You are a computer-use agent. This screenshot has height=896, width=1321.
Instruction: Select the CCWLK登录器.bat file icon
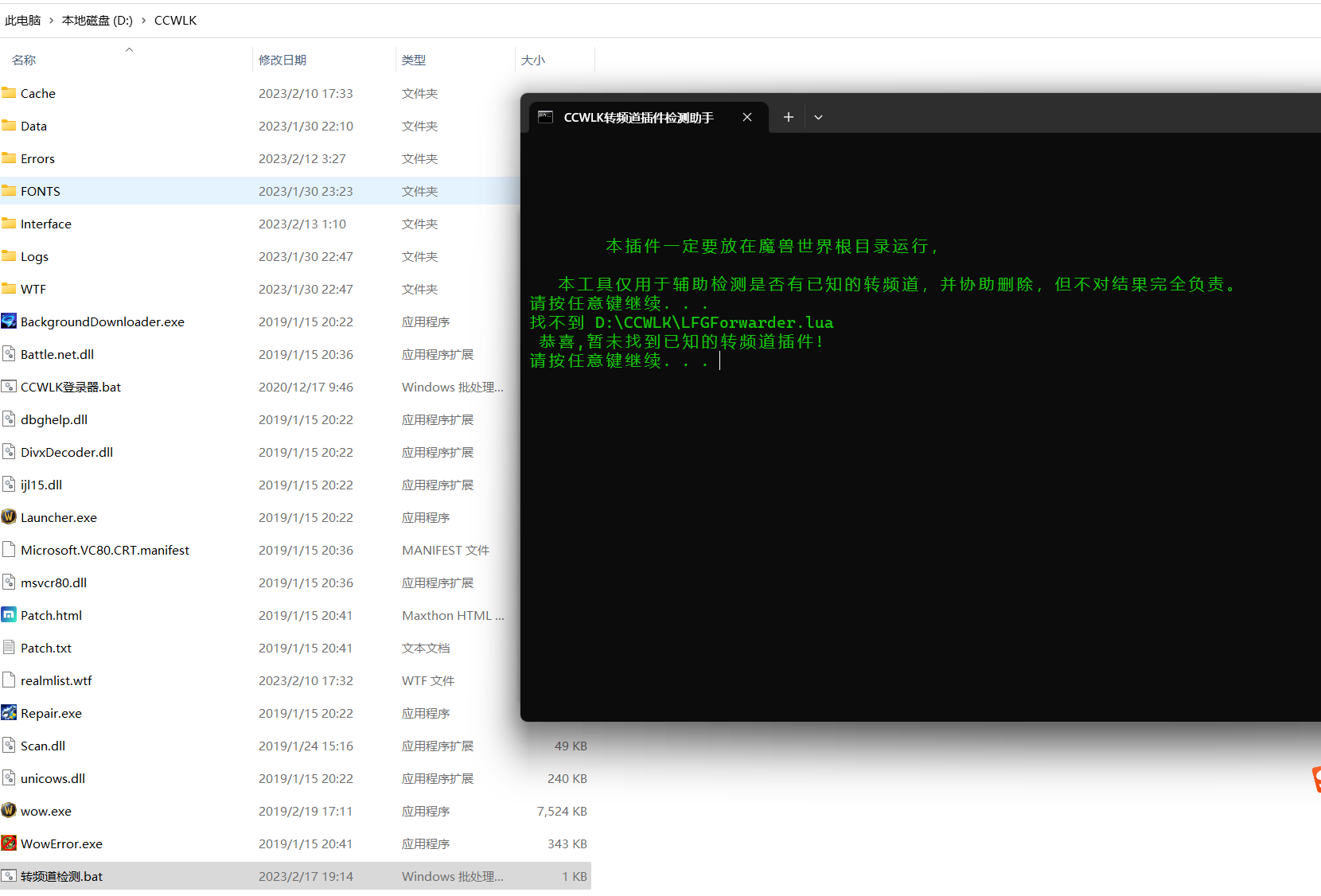pos(9,387)
